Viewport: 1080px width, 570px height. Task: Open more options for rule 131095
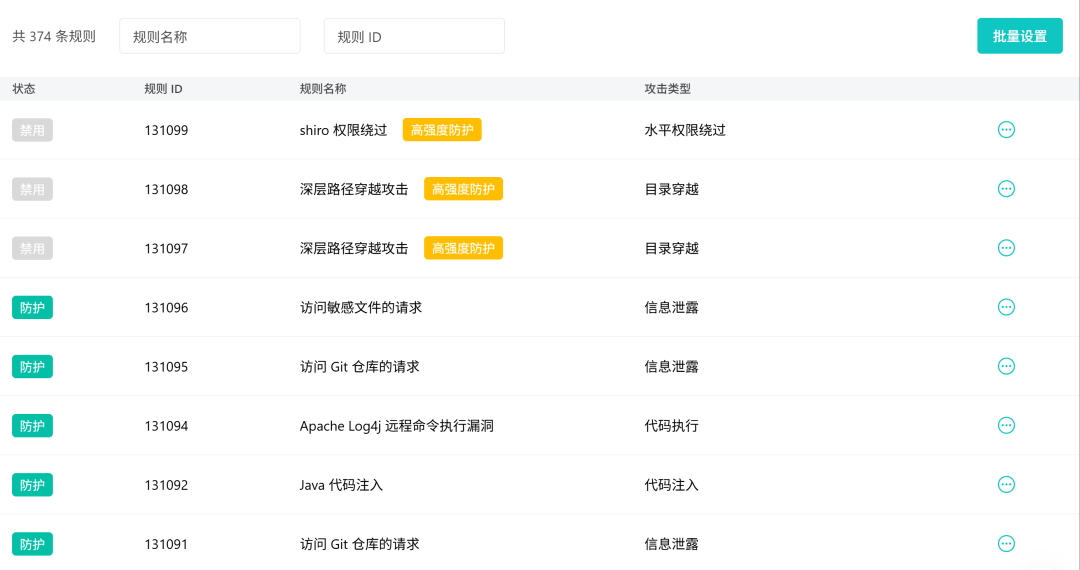coord(1006,366)
